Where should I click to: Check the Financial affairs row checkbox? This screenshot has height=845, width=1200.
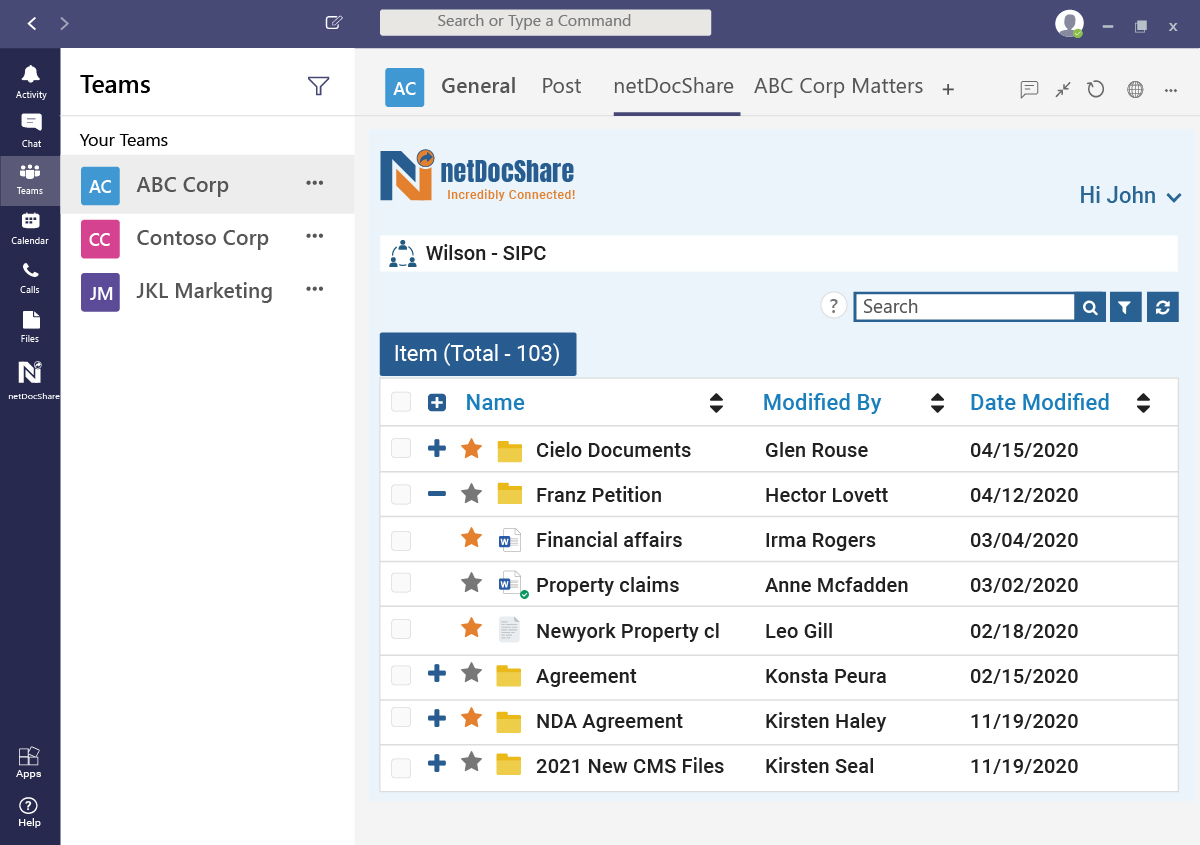[401, 540]
